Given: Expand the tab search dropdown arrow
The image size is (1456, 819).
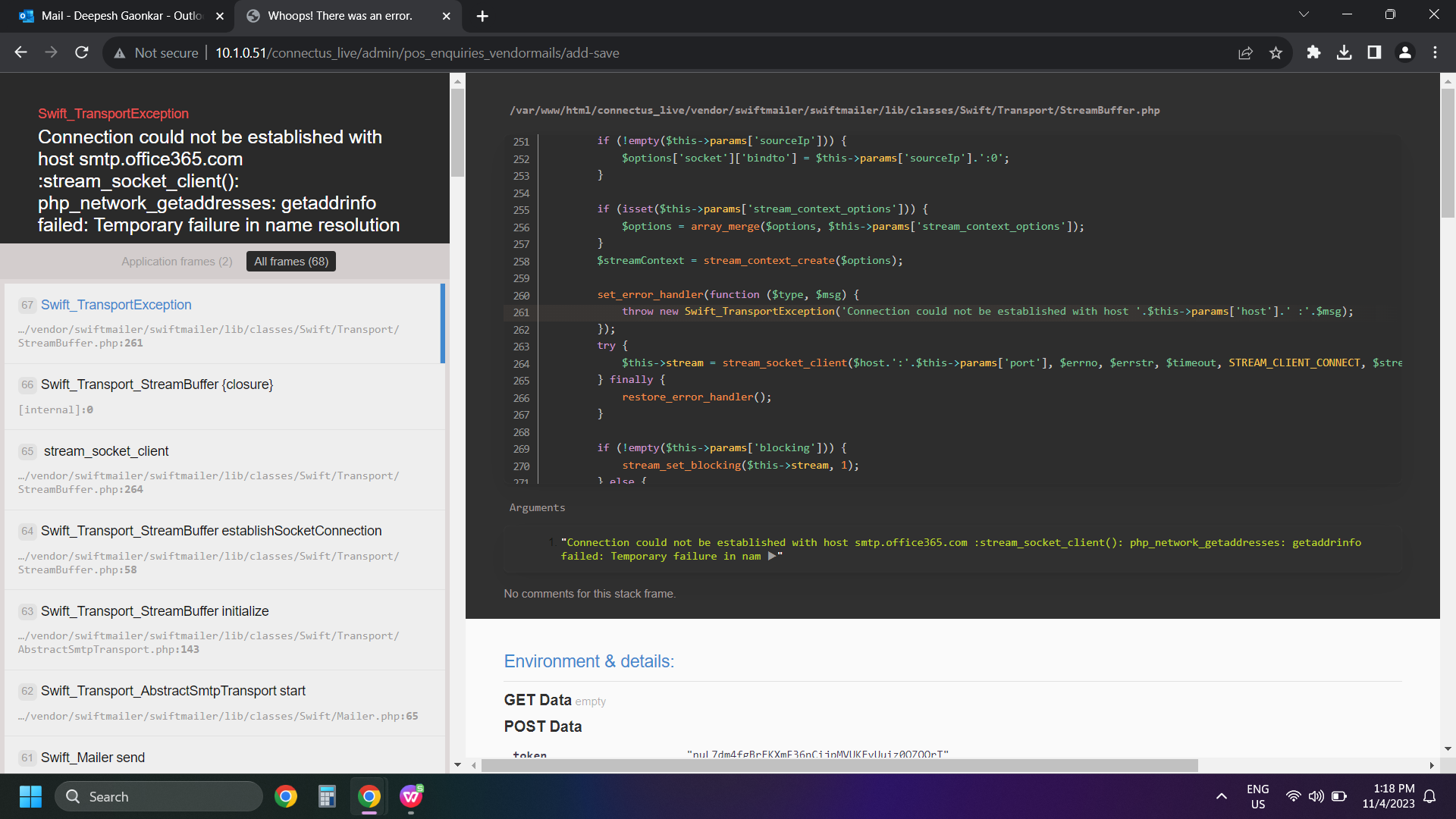Looking at the screenshot, I should click(1304, 14).
